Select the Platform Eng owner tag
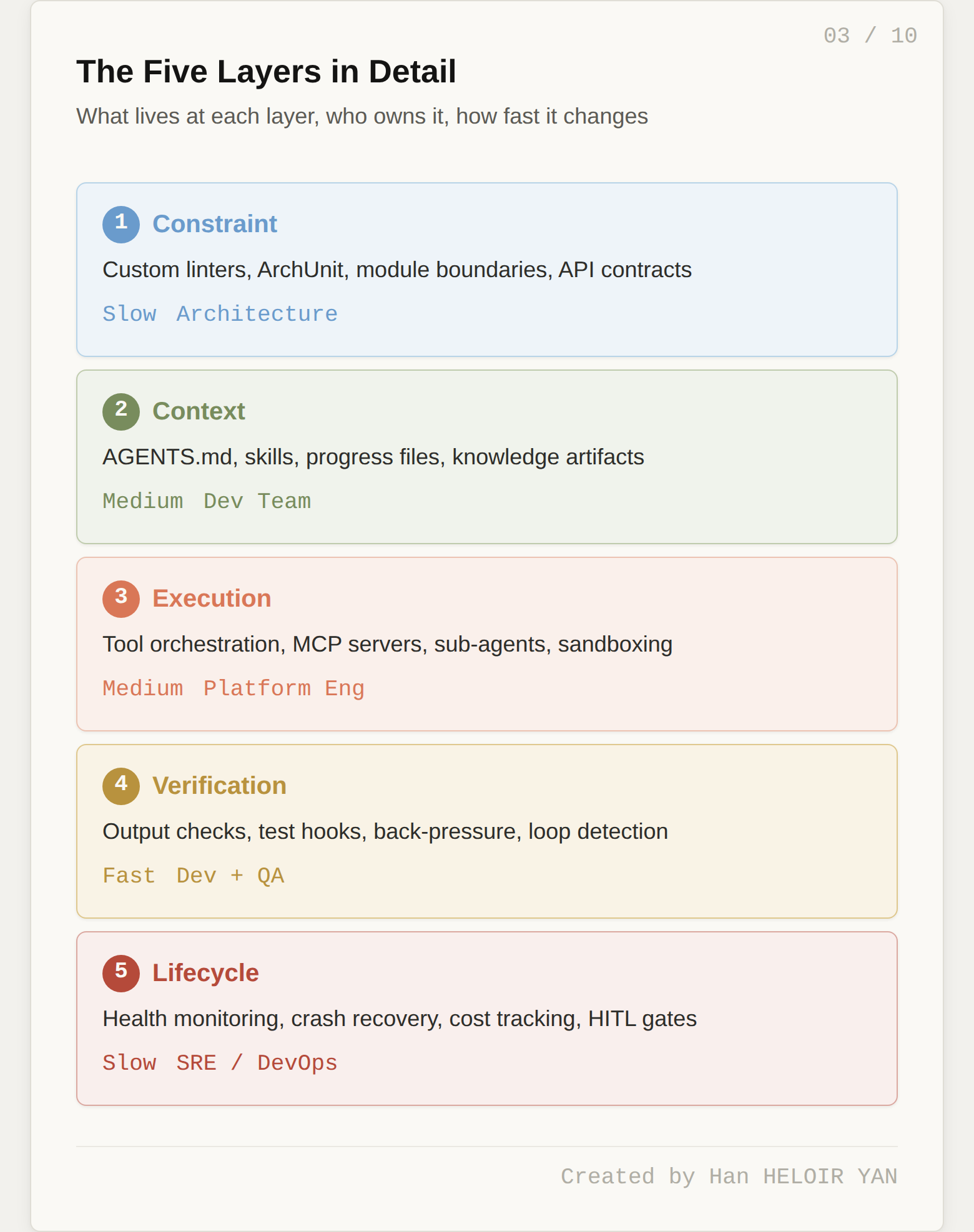 pos(283,688)
